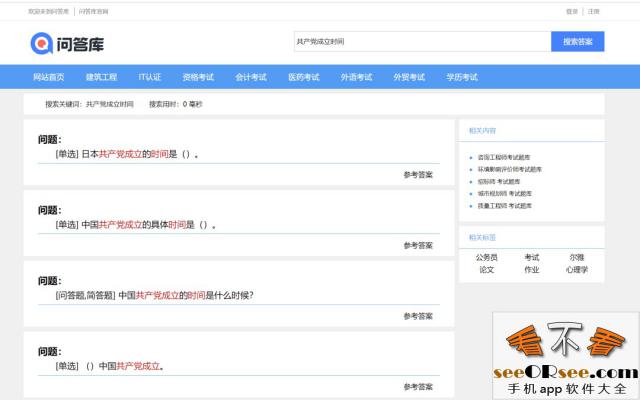Image resolution: width=640 pixels, height=400 pixels.
Task: Open the 建筑工程 nav tab
Action: 101,77
